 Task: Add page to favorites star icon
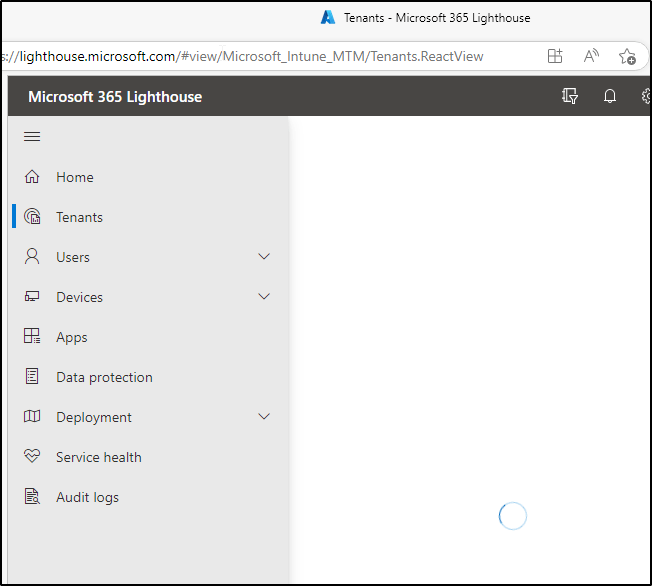[627, 56]
